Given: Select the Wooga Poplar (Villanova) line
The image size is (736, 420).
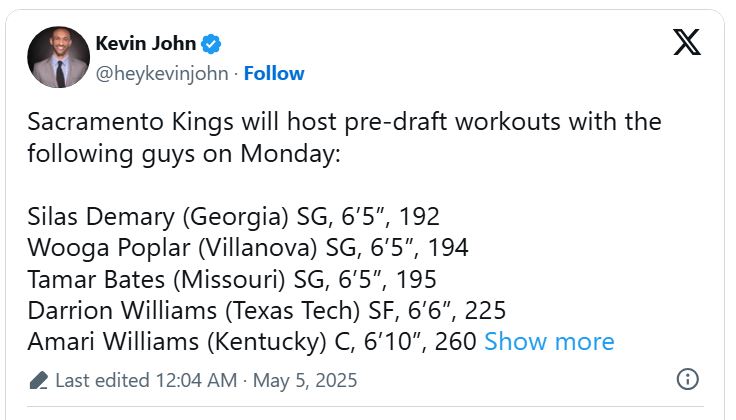Looking at the screenshot, I should tap(248, 248).
